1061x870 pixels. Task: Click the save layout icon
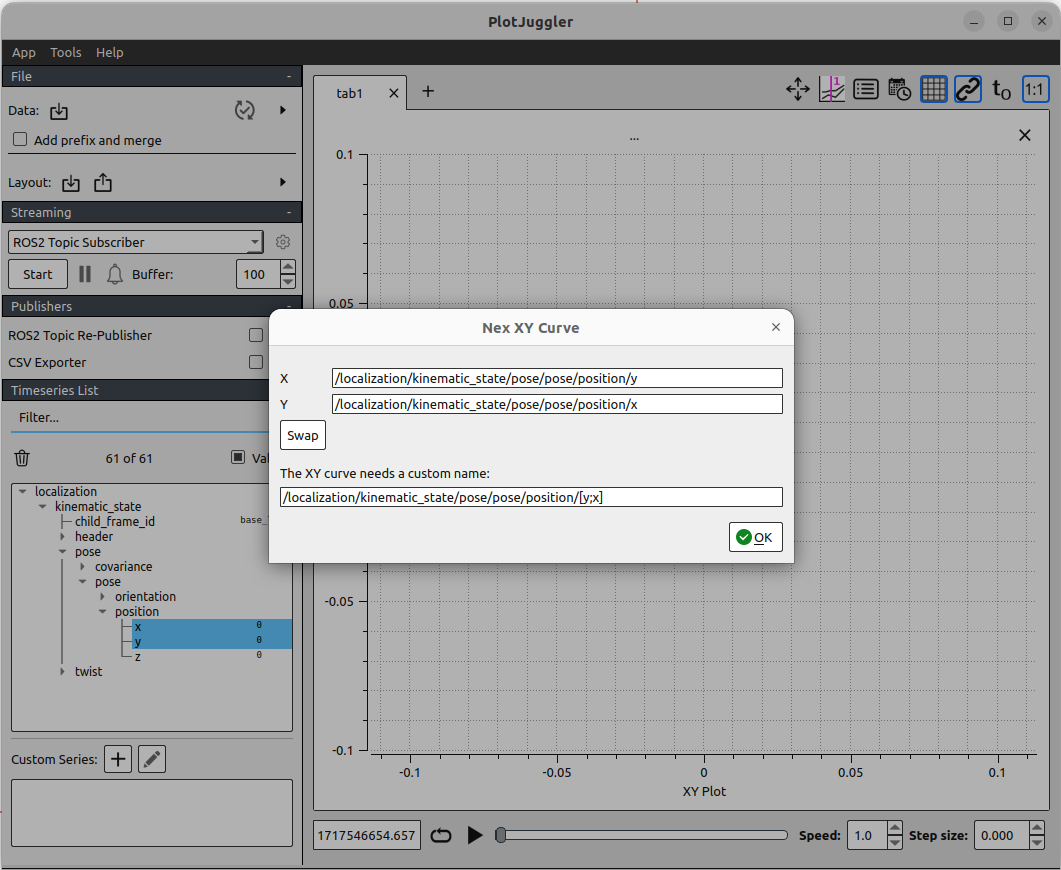[103, 183]
